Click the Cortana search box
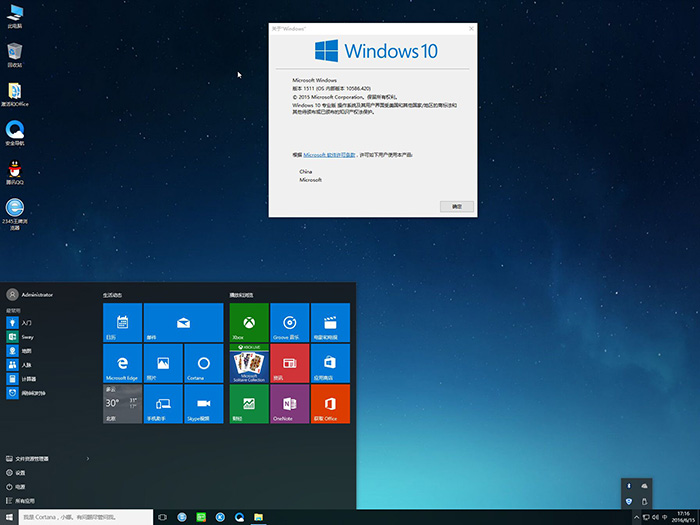This screenshot has height=525, width=700. click(85, 517)
